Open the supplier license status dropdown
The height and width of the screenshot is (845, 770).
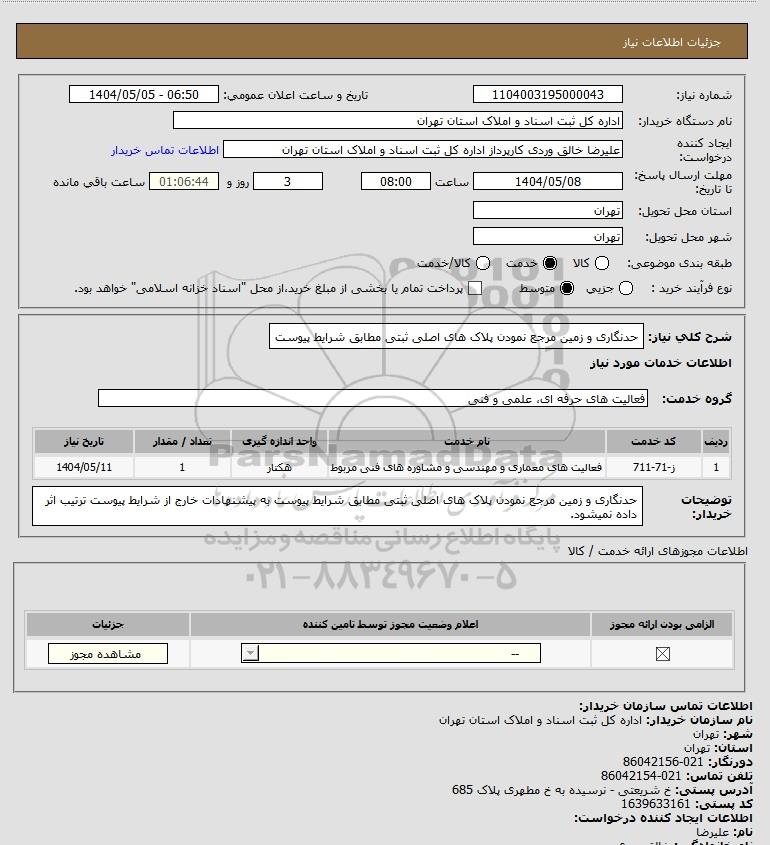click(391, 653)
